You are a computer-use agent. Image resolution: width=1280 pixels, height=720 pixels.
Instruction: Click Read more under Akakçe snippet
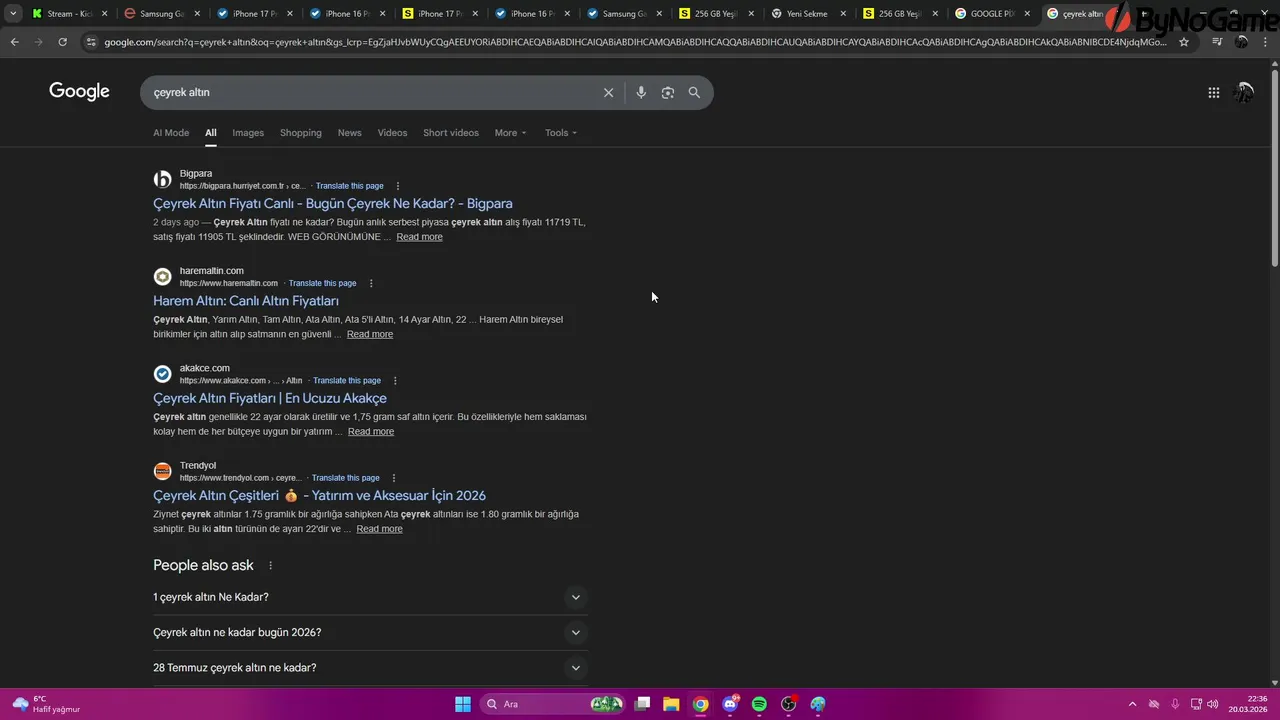click(x=371, y=432)
